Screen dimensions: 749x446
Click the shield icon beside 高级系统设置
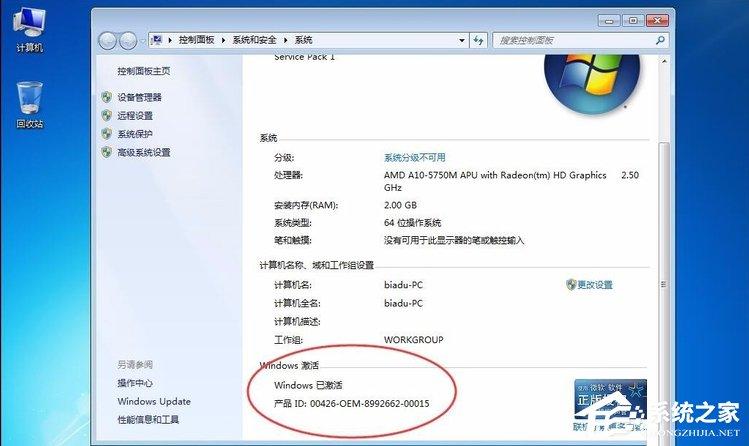pyautogui.click(x=107, y=152)
